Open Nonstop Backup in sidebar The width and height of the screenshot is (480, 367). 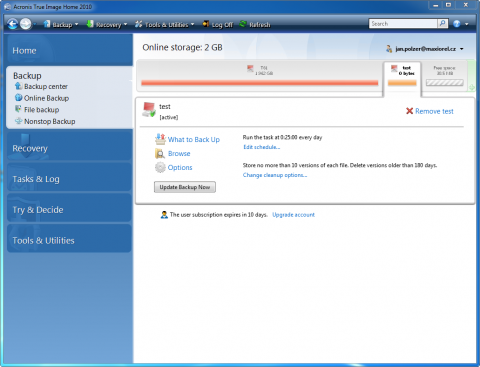tap(49, 121)
